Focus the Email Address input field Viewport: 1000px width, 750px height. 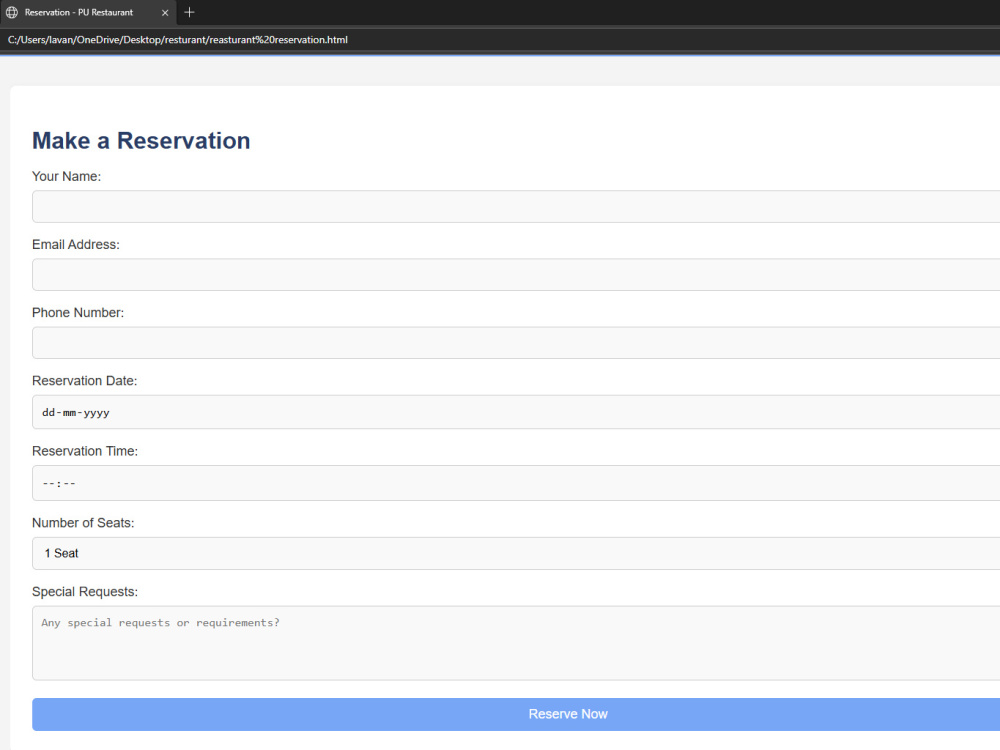[516, 275]
